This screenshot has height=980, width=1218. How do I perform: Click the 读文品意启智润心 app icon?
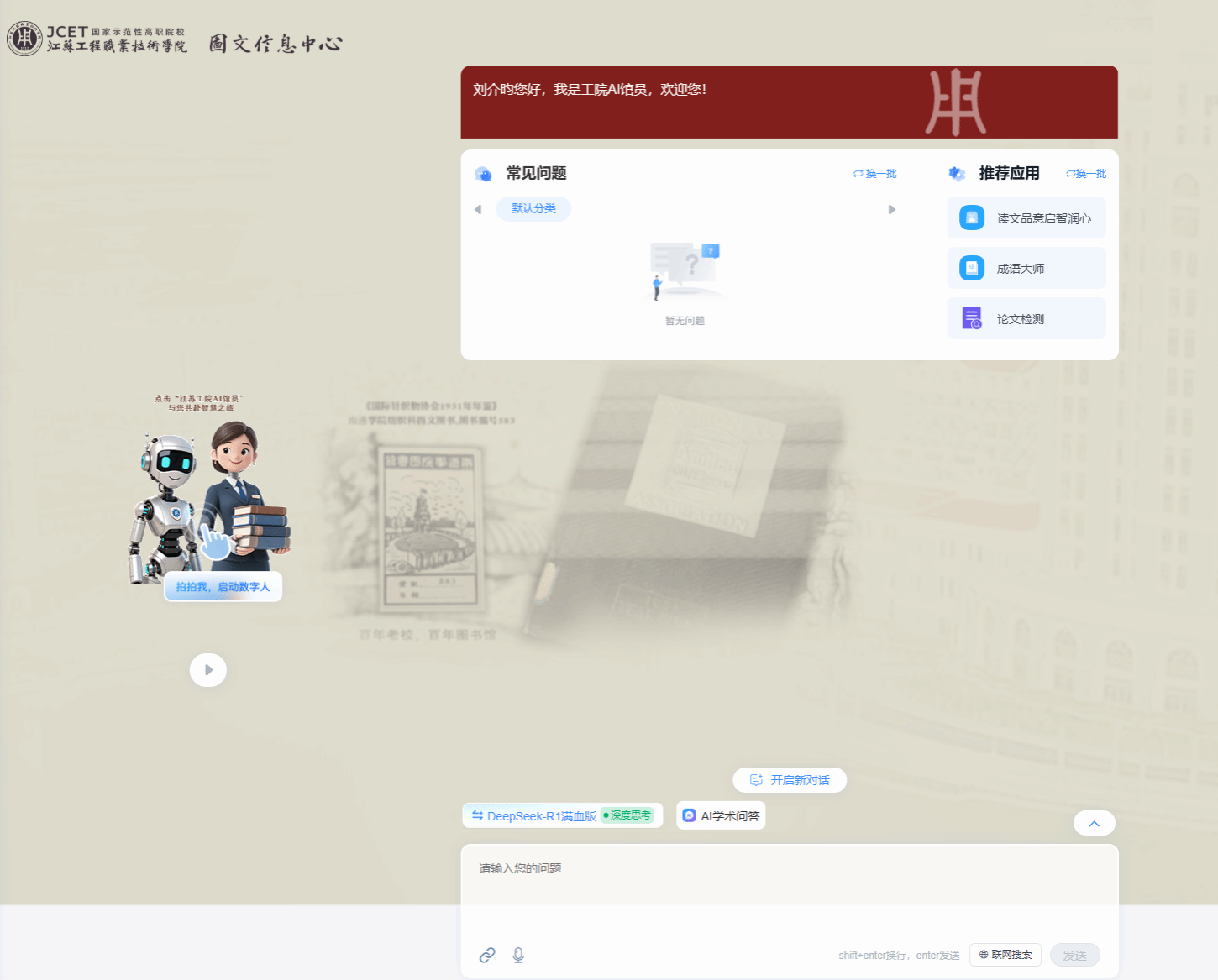pyautogui.click(x=972, y=218)
